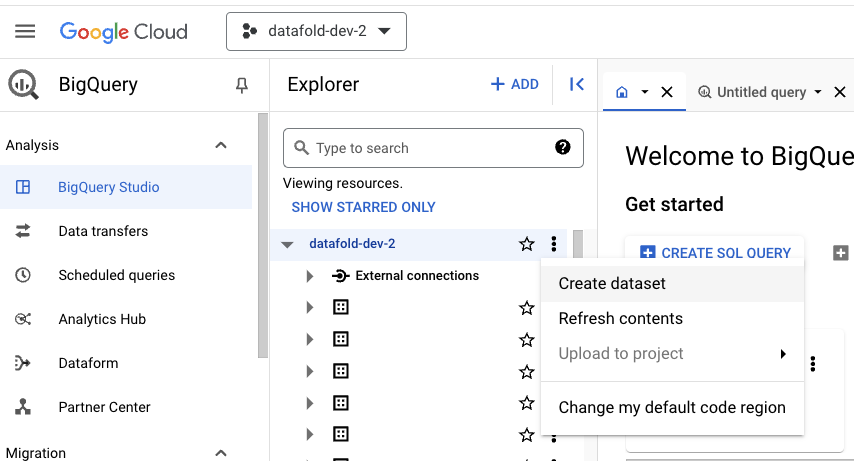Open BigQuery Studio
This screenshot has height=461, width=854.
[126, 187]
